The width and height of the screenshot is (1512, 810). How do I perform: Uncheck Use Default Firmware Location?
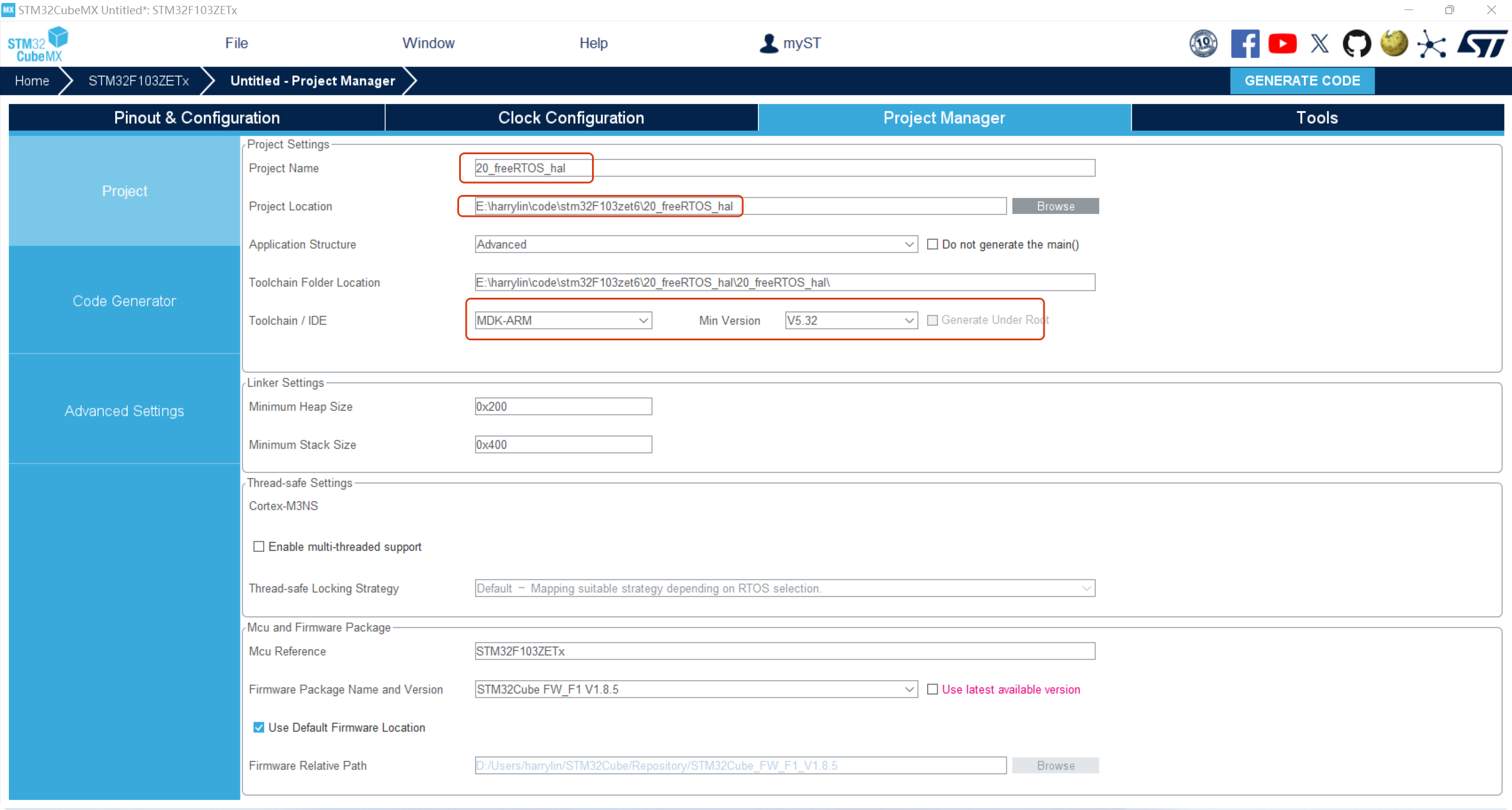pos(259,727)
